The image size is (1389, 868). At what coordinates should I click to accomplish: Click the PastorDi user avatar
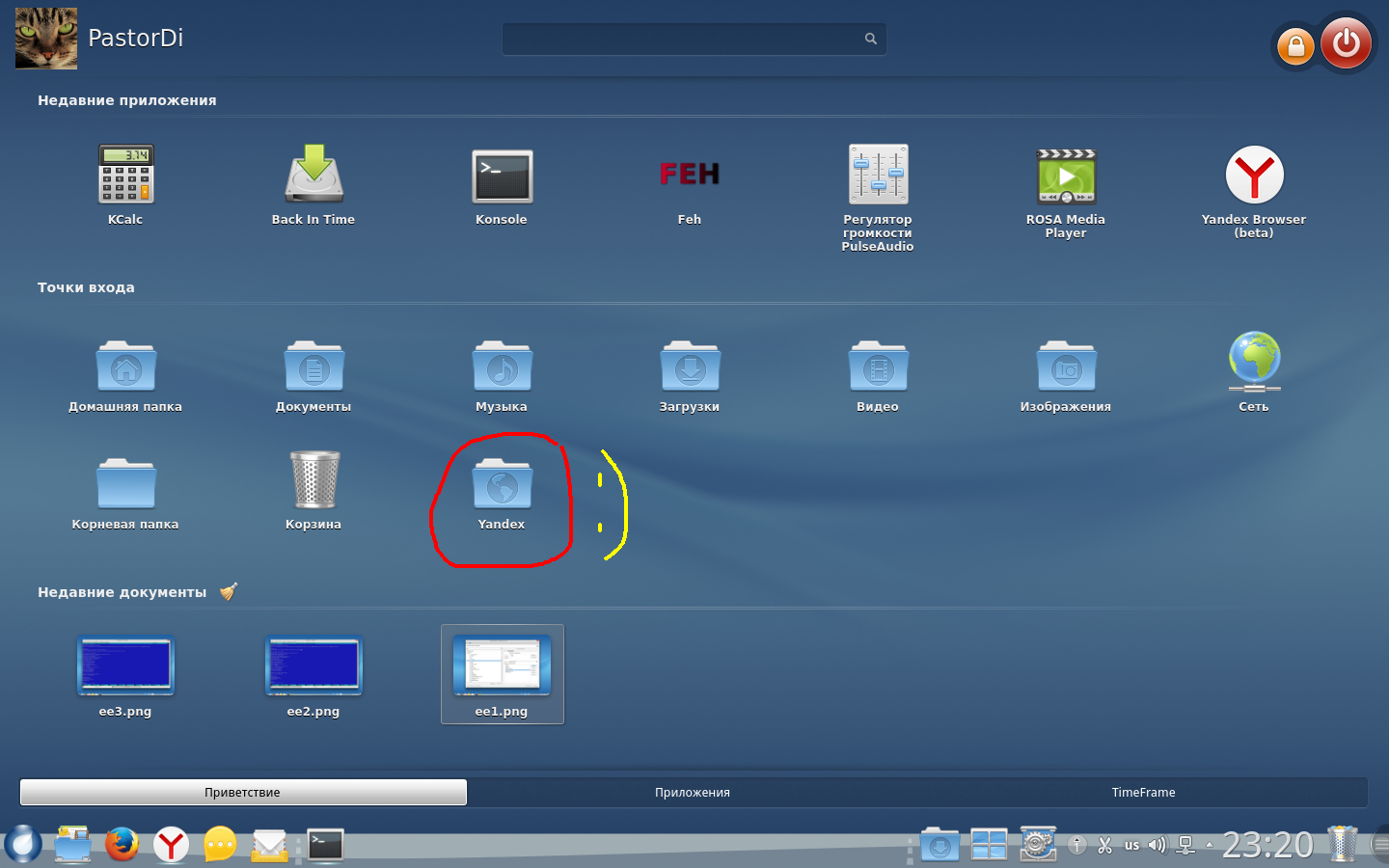pos(46,39)
